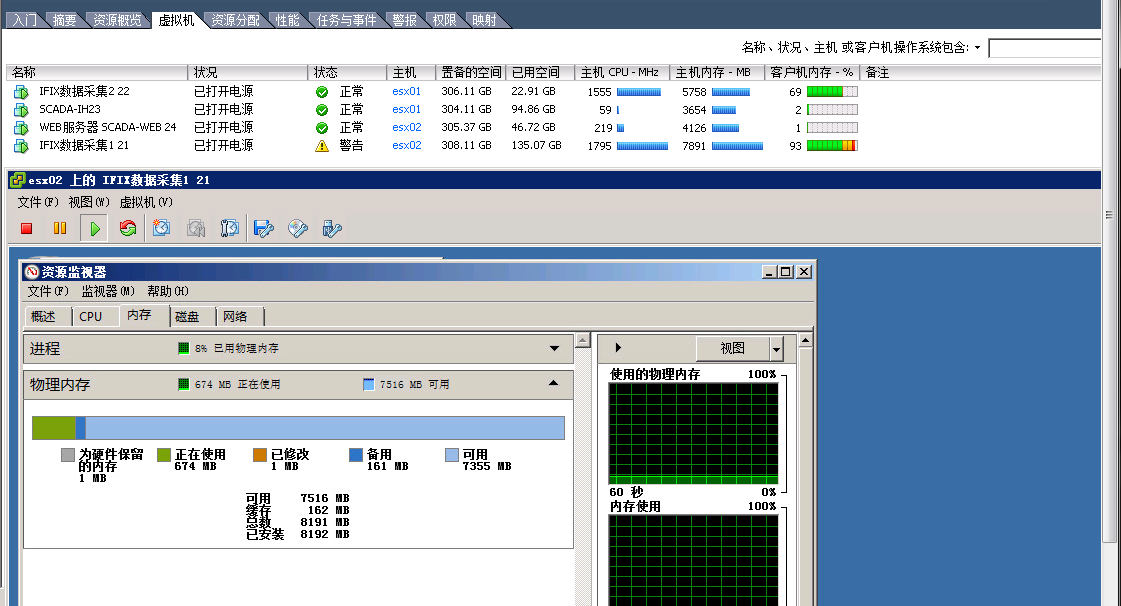
Task: Click host link esx01 for IFIX数据采集2 22
Action: [407, 91]
